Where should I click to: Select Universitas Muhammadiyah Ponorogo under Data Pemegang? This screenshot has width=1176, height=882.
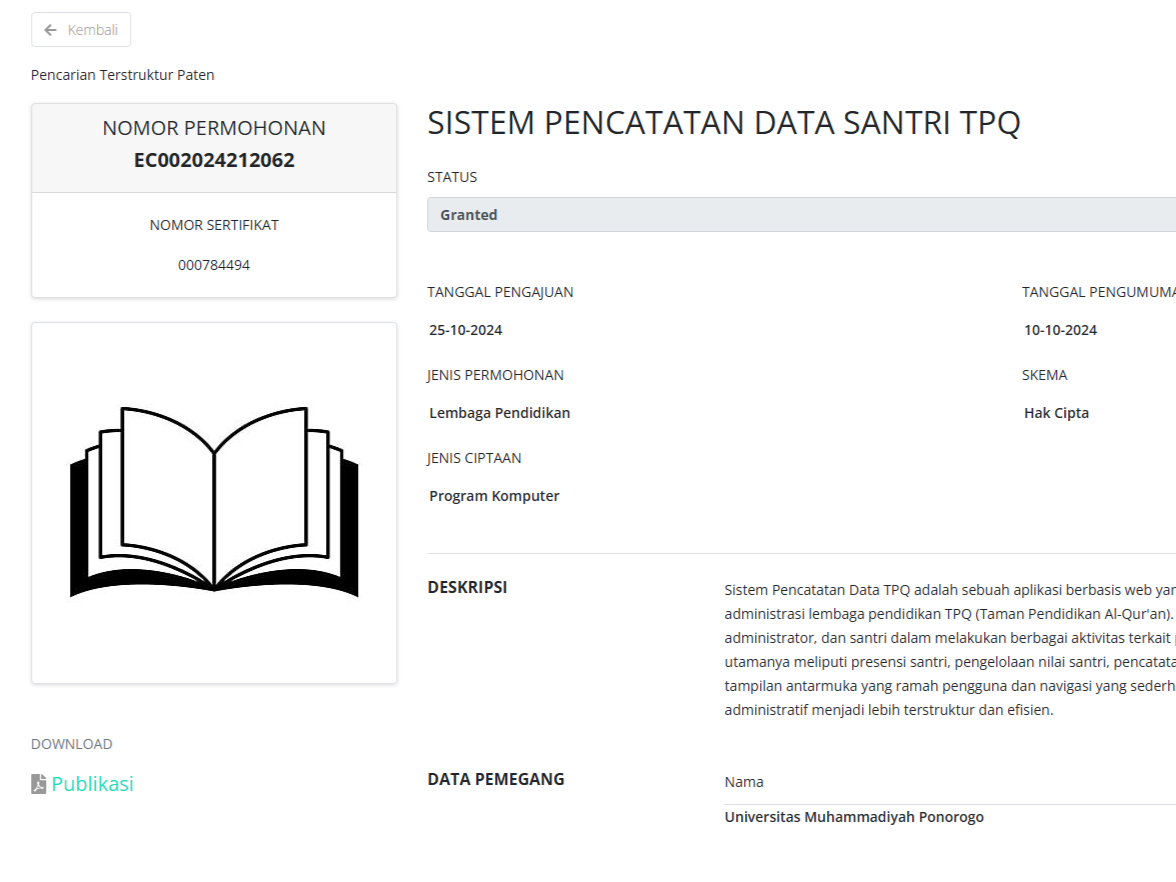pos(853,816)
